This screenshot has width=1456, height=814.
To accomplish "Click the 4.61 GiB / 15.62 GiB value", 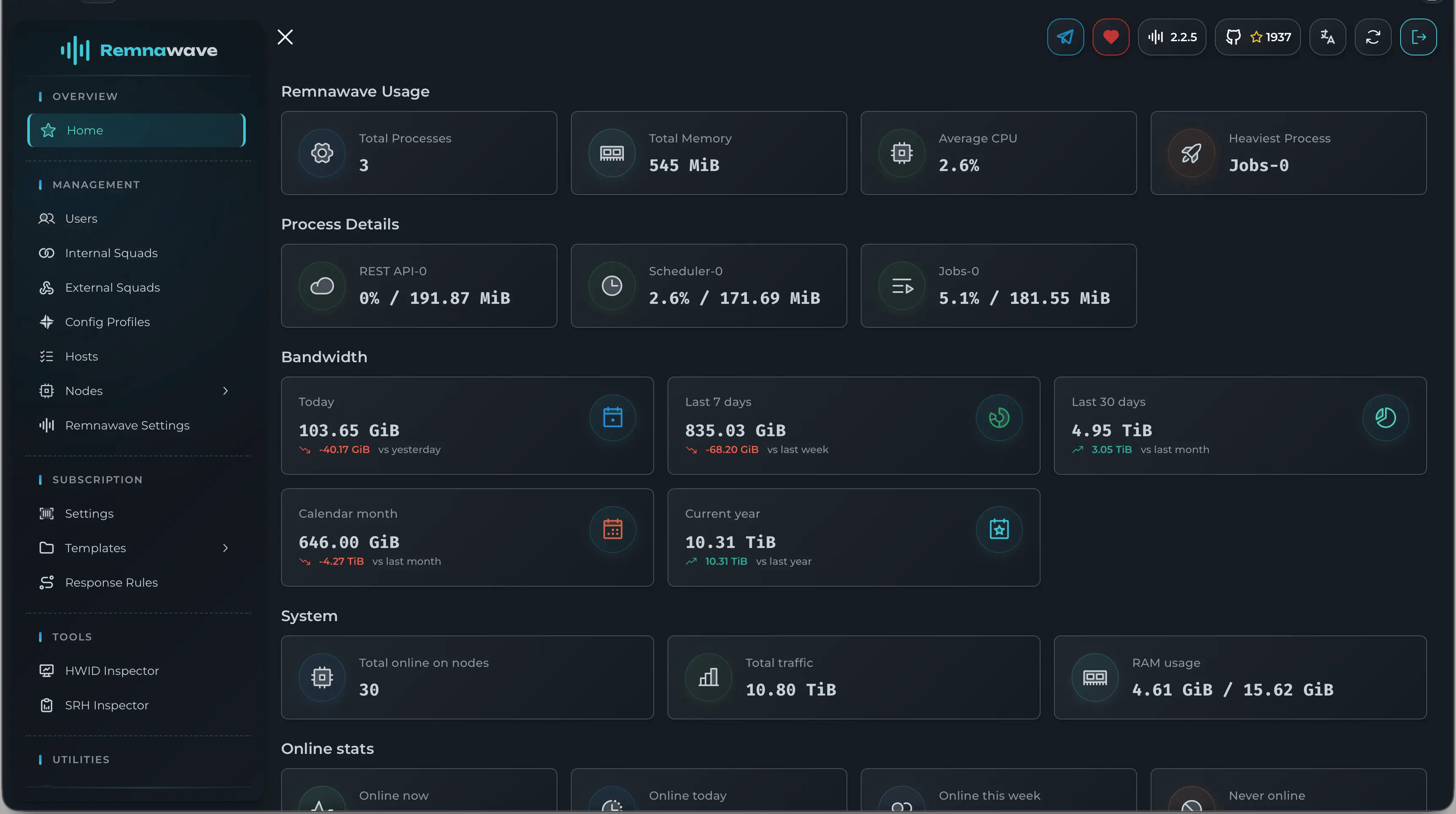I will click(1233, 690).
